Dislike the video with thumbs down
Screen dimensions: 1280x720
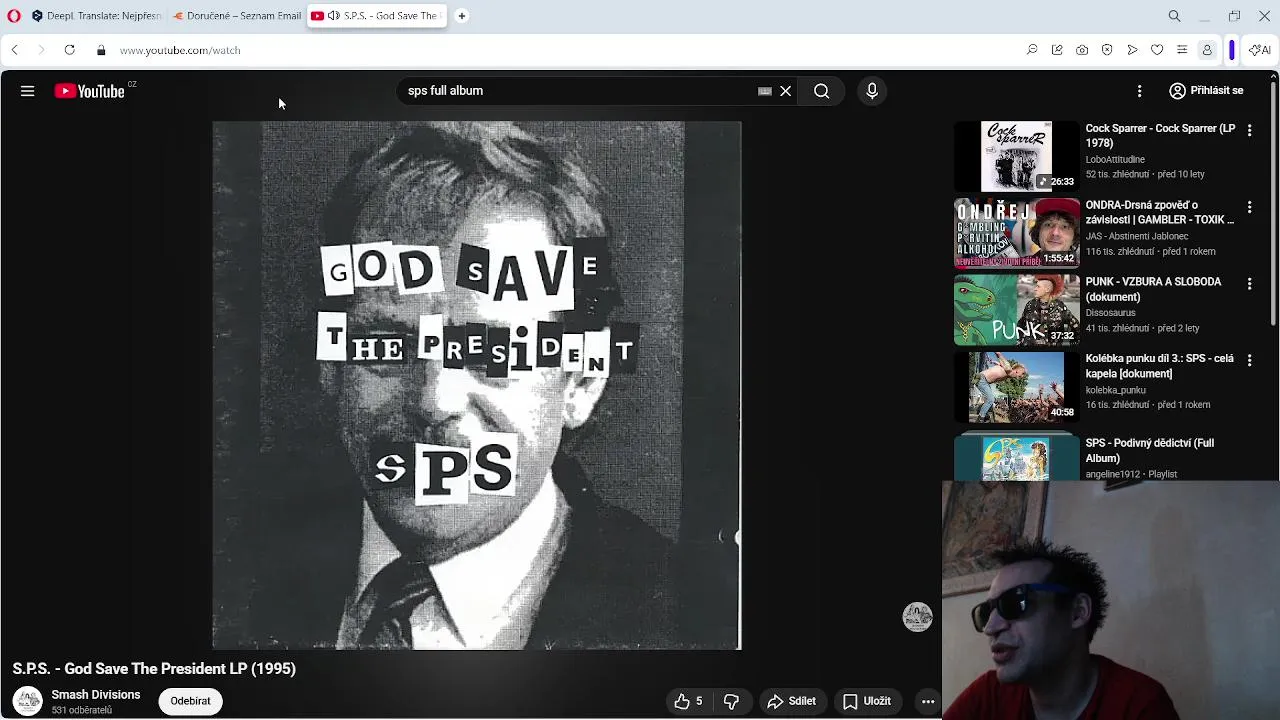click(731, 701)
